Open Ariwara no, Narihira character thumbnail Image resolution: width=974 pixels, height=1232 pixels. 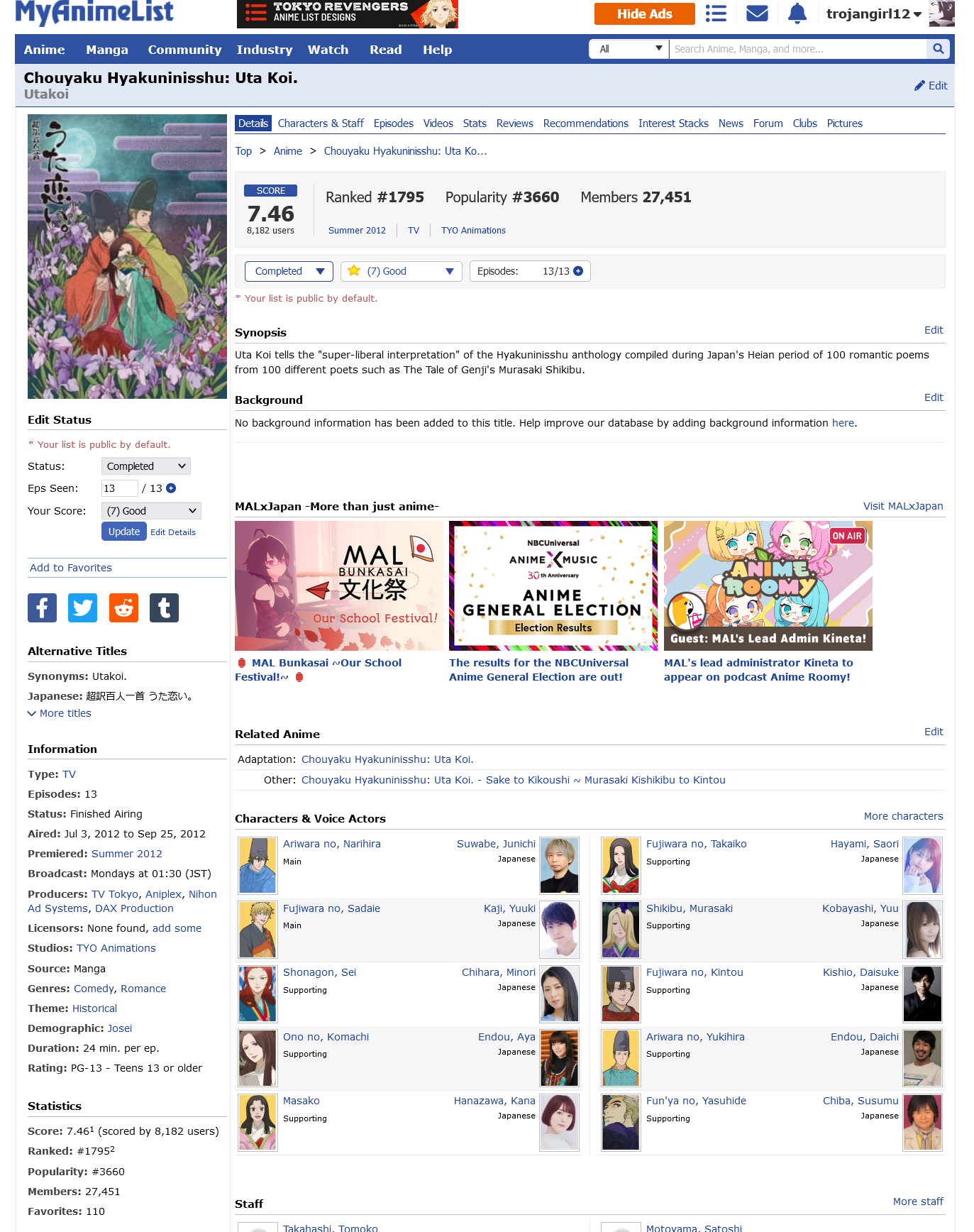click(x=258, y=865)
